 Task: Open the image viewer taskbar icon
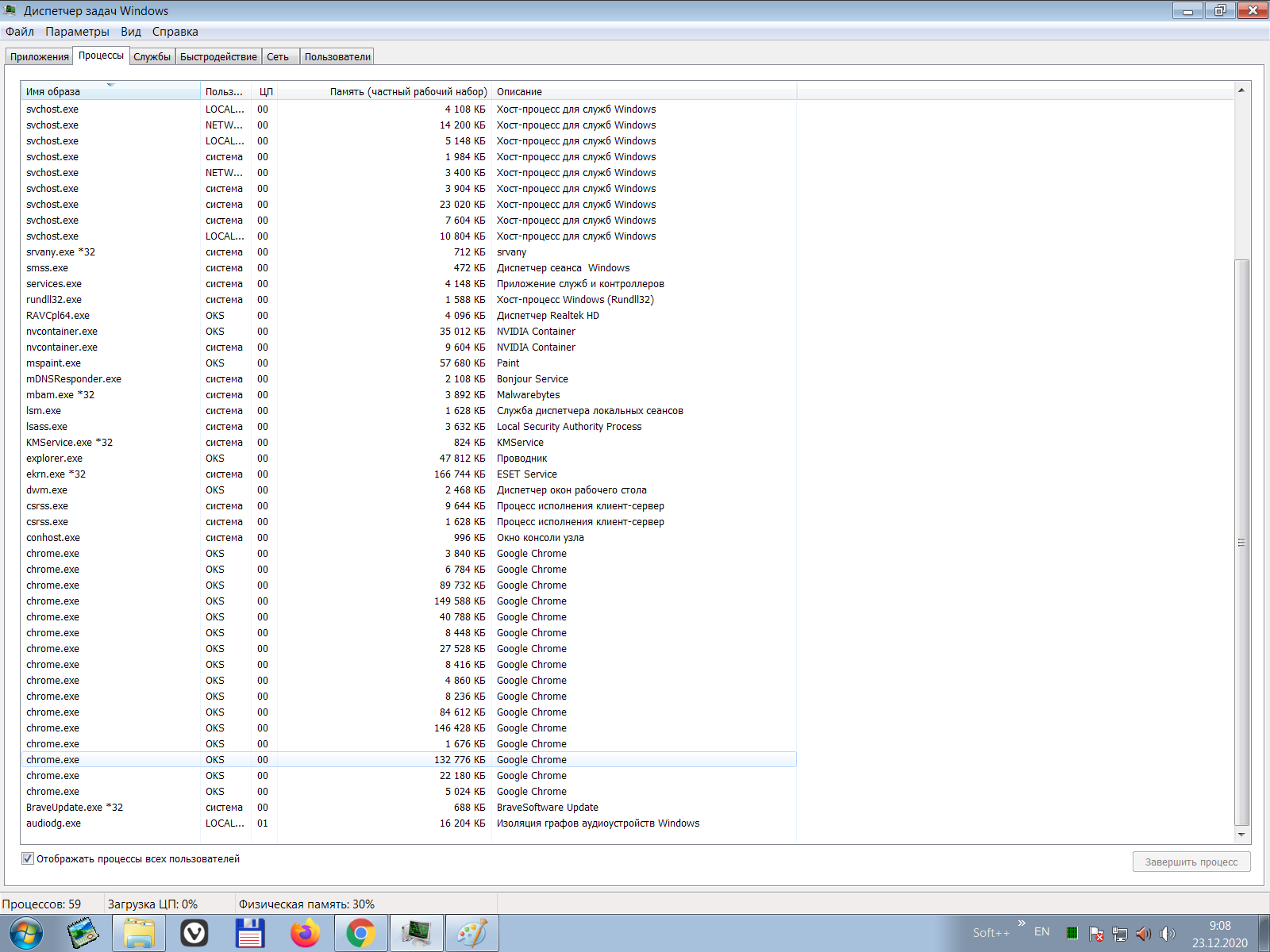click(83, 933)
